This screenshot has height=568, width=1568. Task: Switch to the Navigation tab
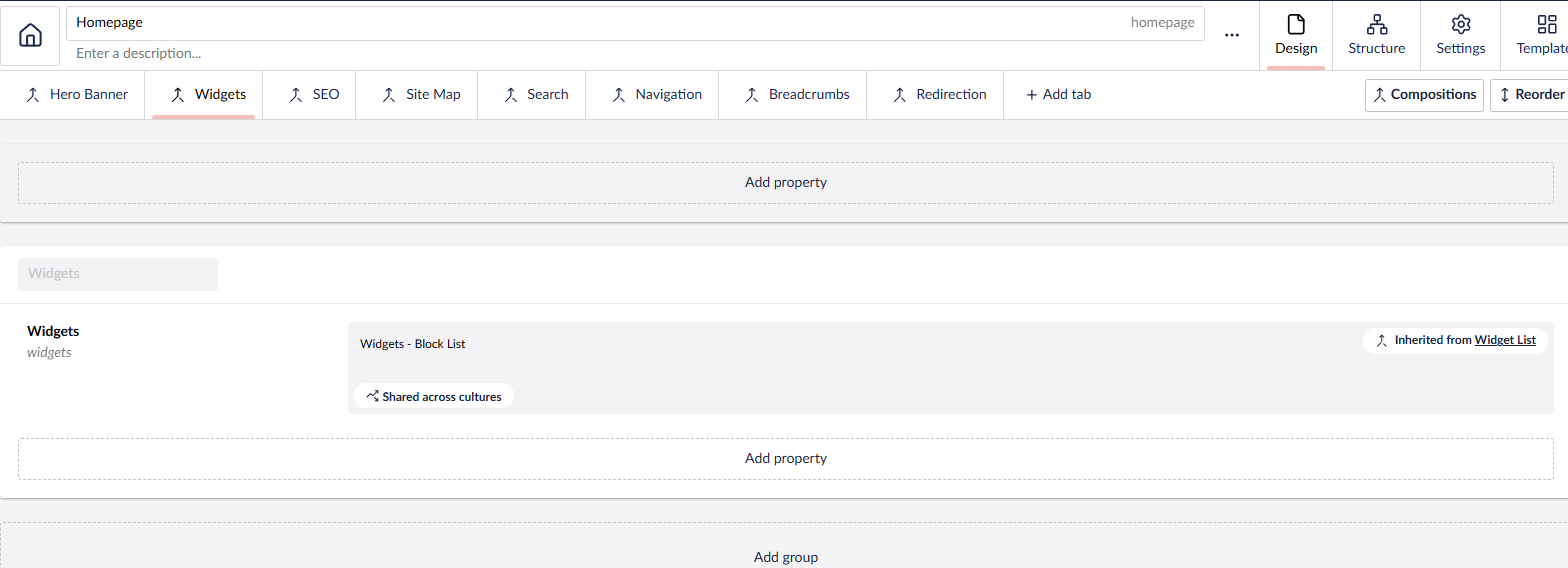click(x=656, y=95)
